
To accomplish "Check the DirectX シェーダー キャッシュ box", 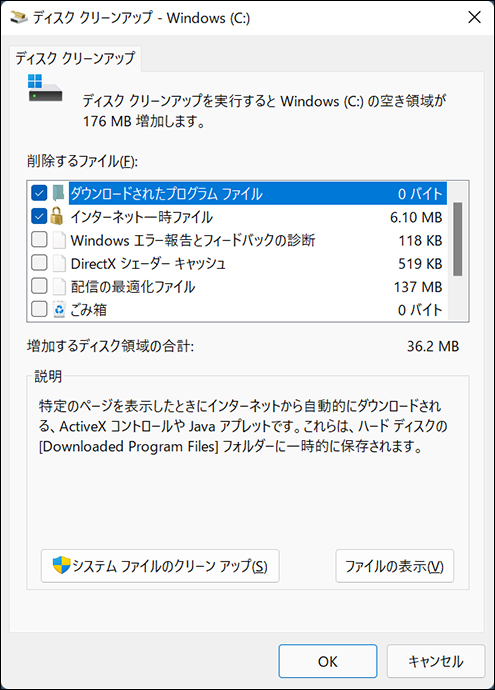I will (39, 263).
